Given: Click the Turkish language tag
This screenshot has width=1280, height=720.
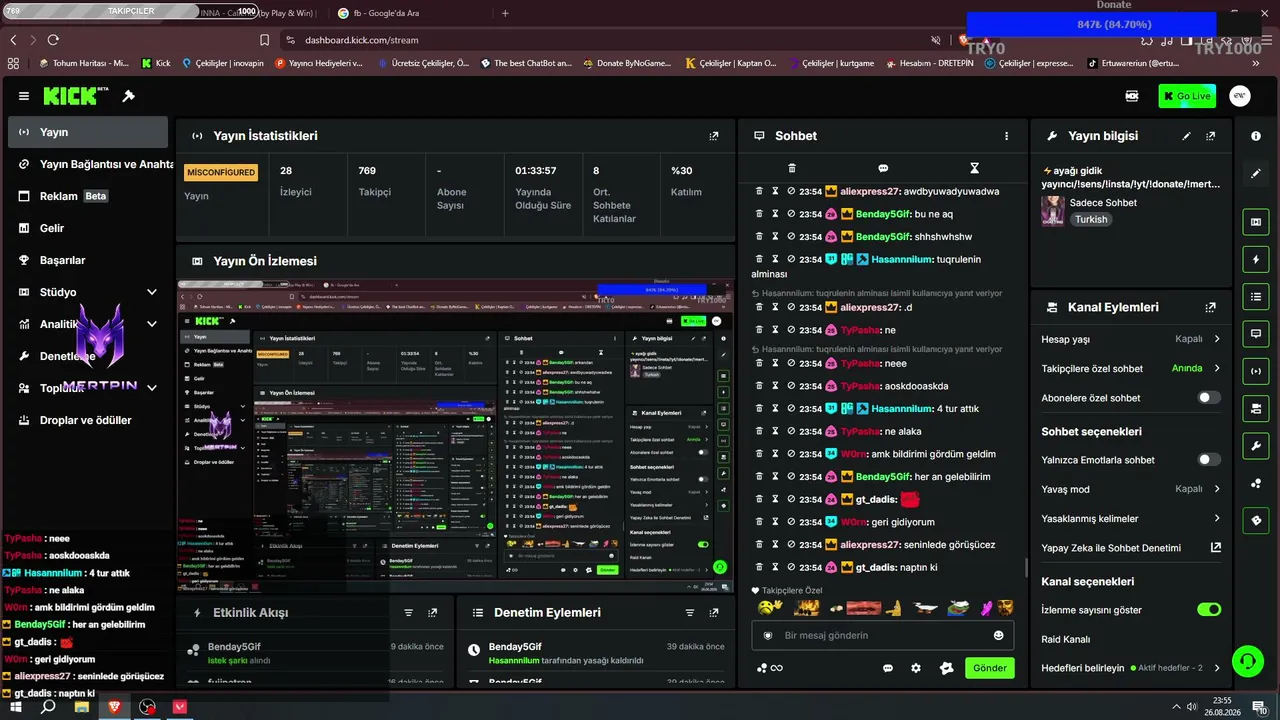Looking at the screenshot, I should click(1091, 219).
